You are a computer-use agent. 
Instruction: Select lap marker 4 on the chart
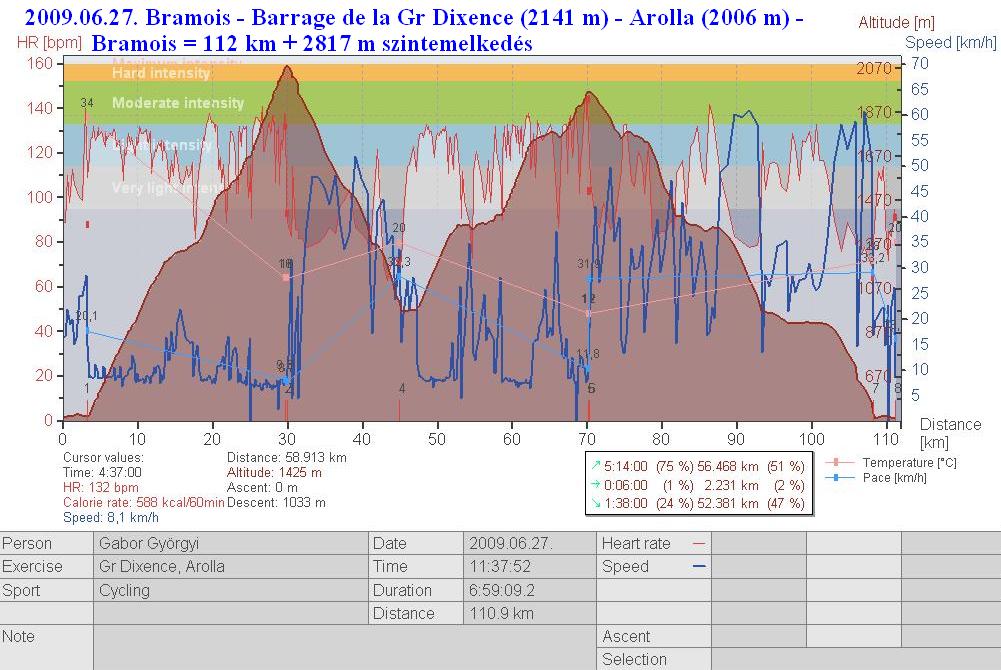pos(402,389)
